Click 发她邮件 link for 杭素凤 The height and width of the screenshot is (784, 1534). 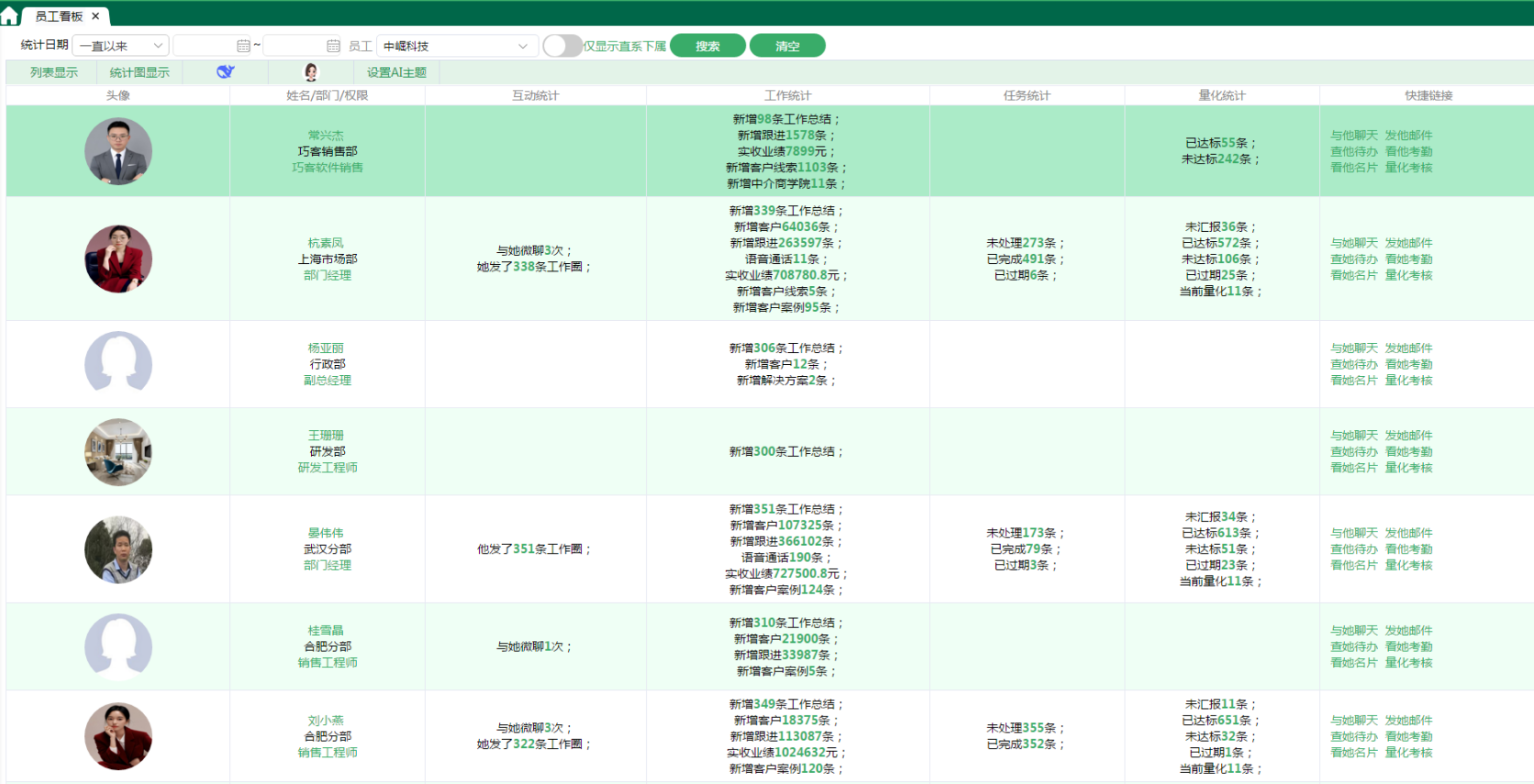[x=1408, y=243]
